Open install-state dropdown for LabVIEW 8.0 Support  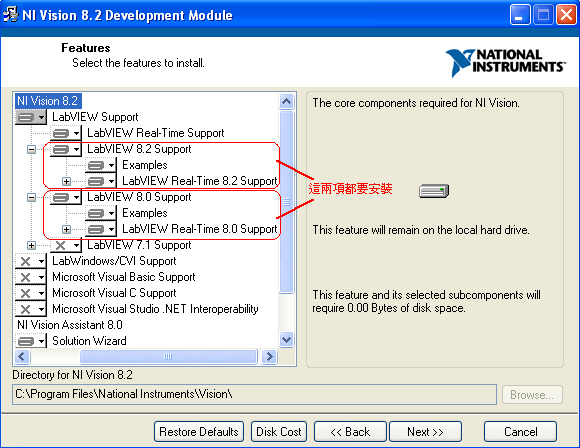point(66,197)
